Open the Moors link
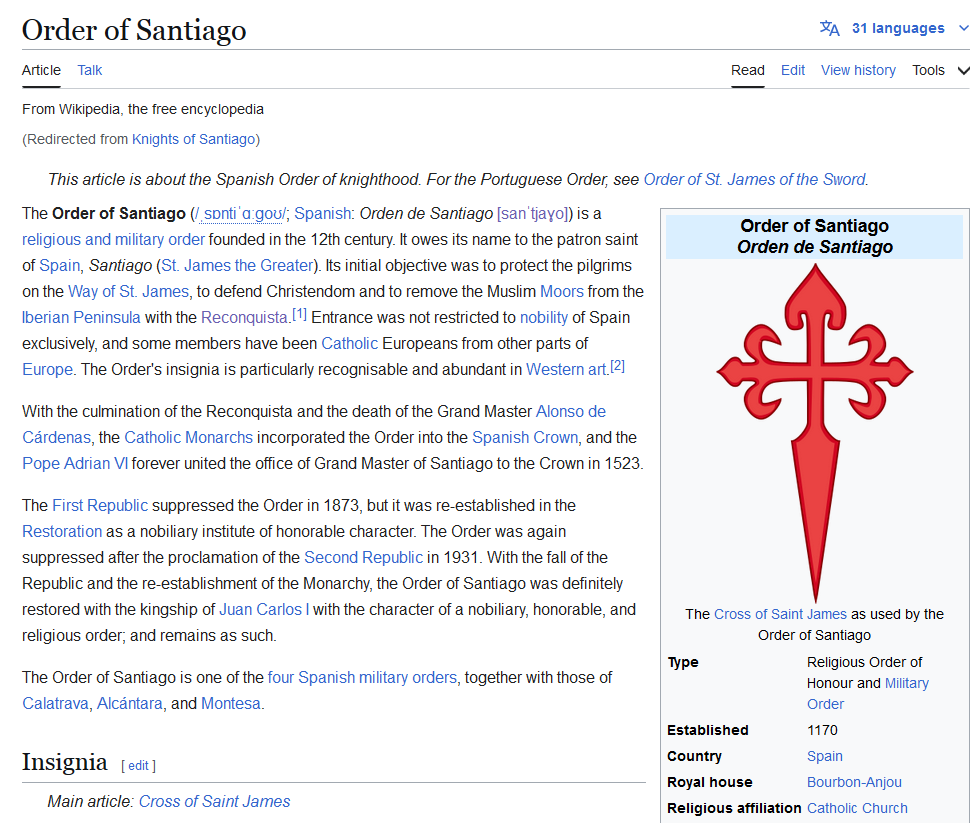 [x=562, y=291]
